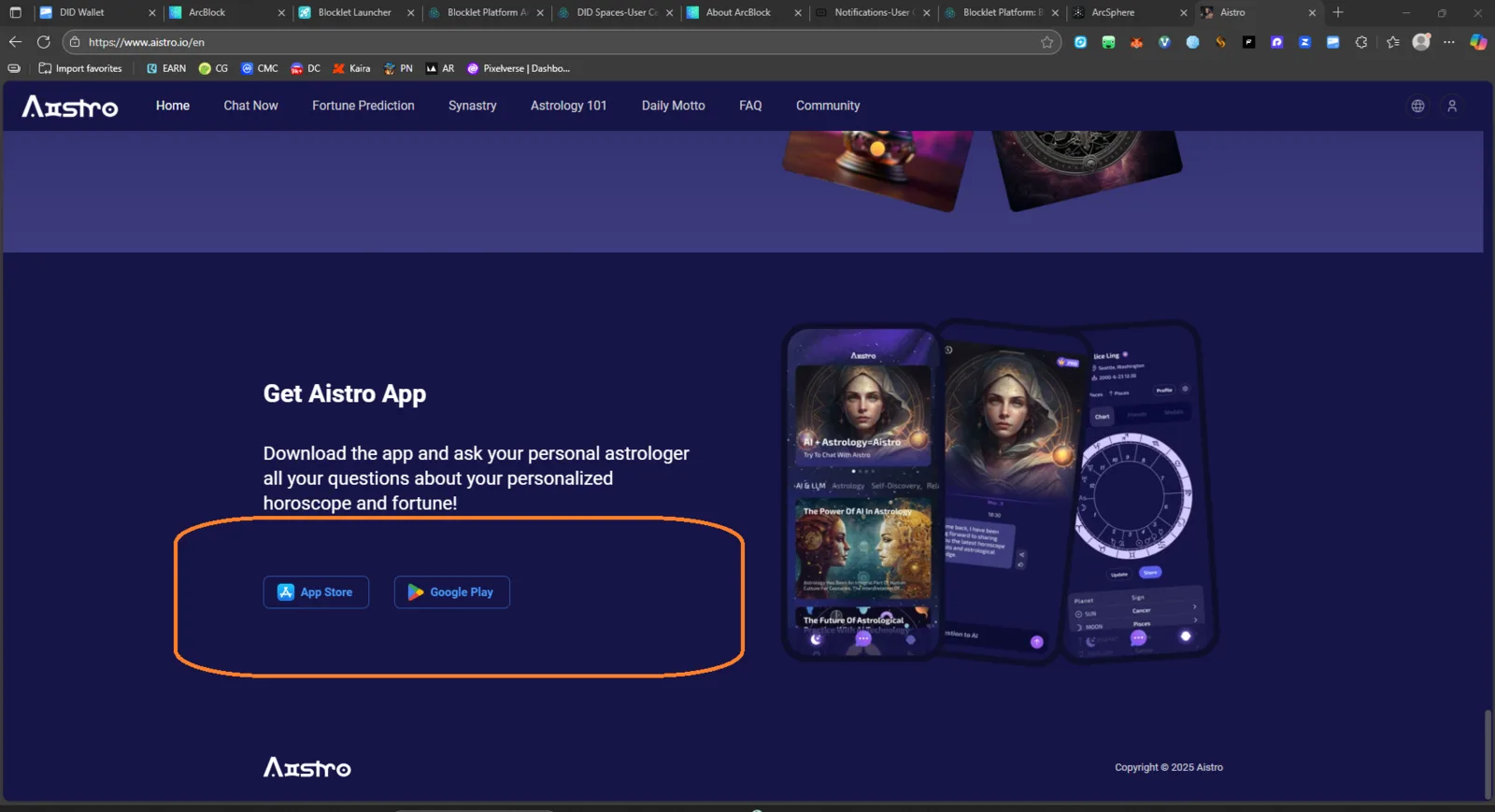Open the black square P extension
This screenshot has width=1495, height=812.
1248,42
